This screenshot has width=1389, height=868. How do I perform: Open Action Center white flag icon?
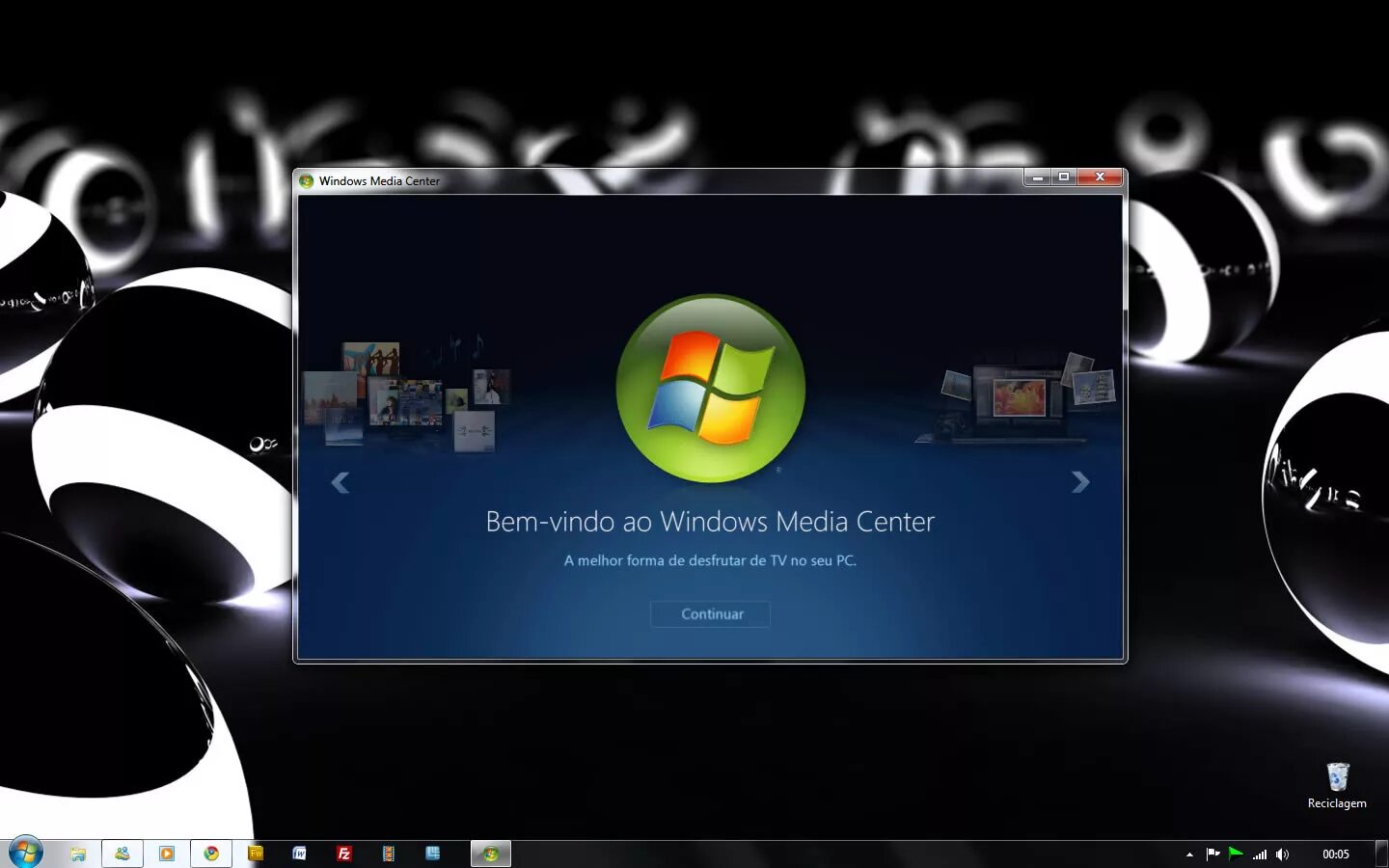point(1212,854)
